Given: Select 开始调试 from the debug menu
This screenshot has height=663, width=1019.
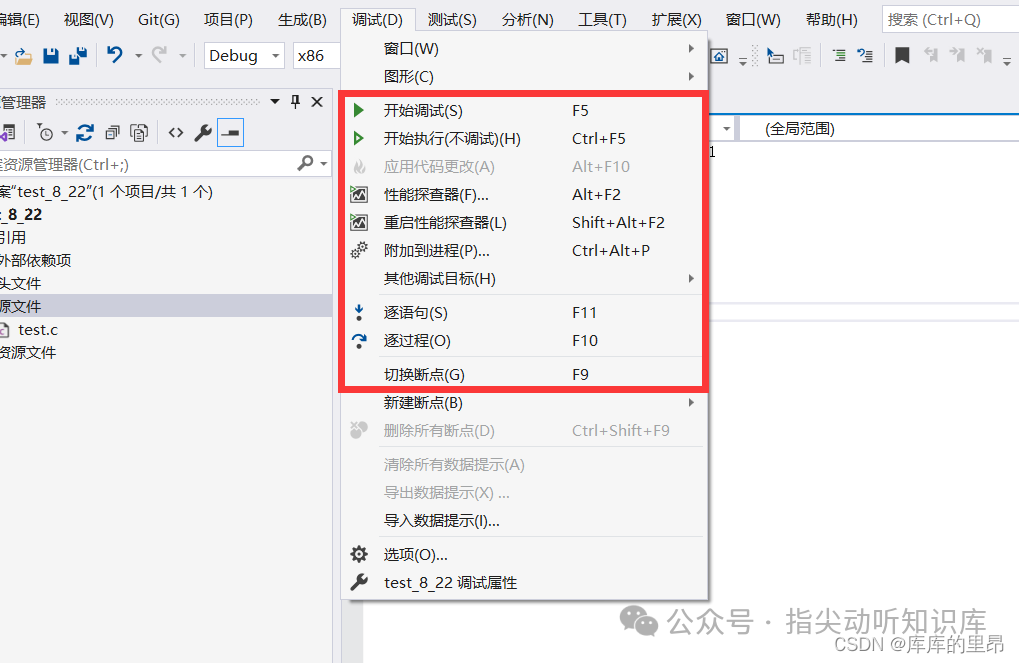Looking at the screenshot, I should pos(430,110).
